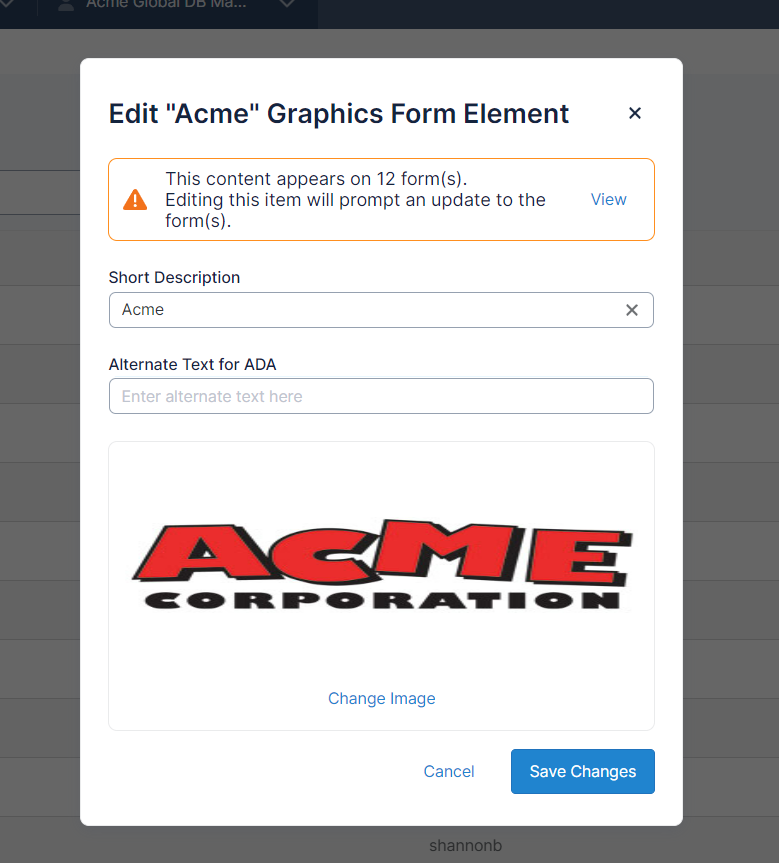779x863 pixels.
Task: Click the dialog title heading text
Action: pyautogui.click(x=338, y=114)
